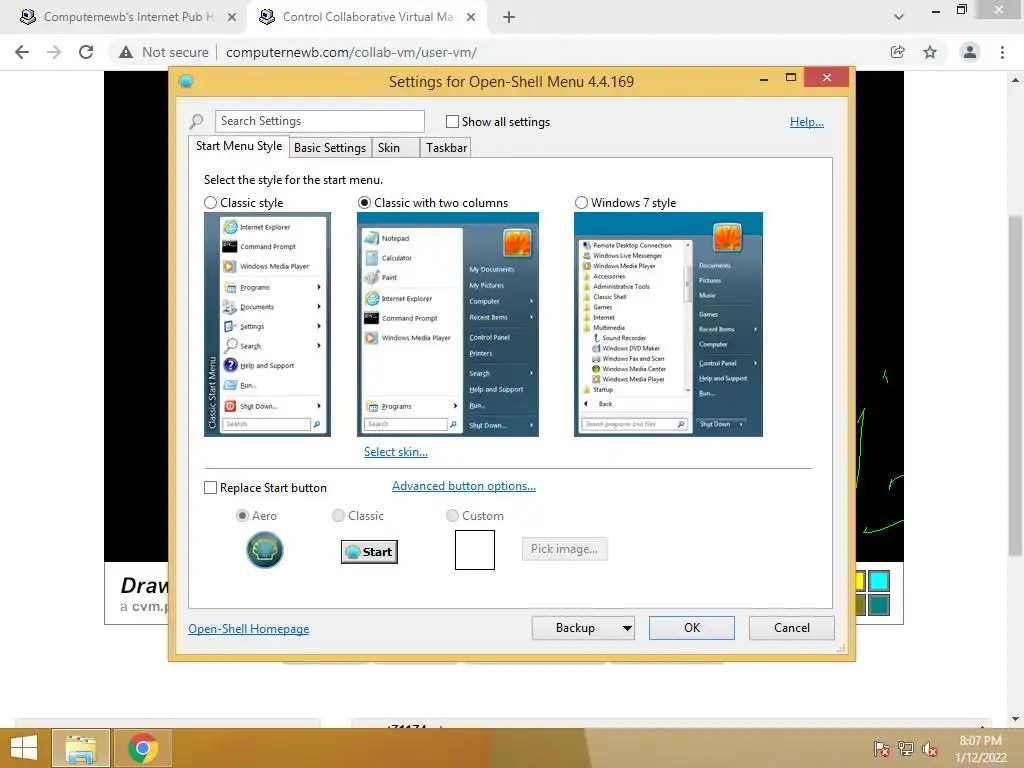Close the Computernewb's Internet Pub tab
The height and width of the screenshot is (768, 1024).
click(x=232, y=18)
